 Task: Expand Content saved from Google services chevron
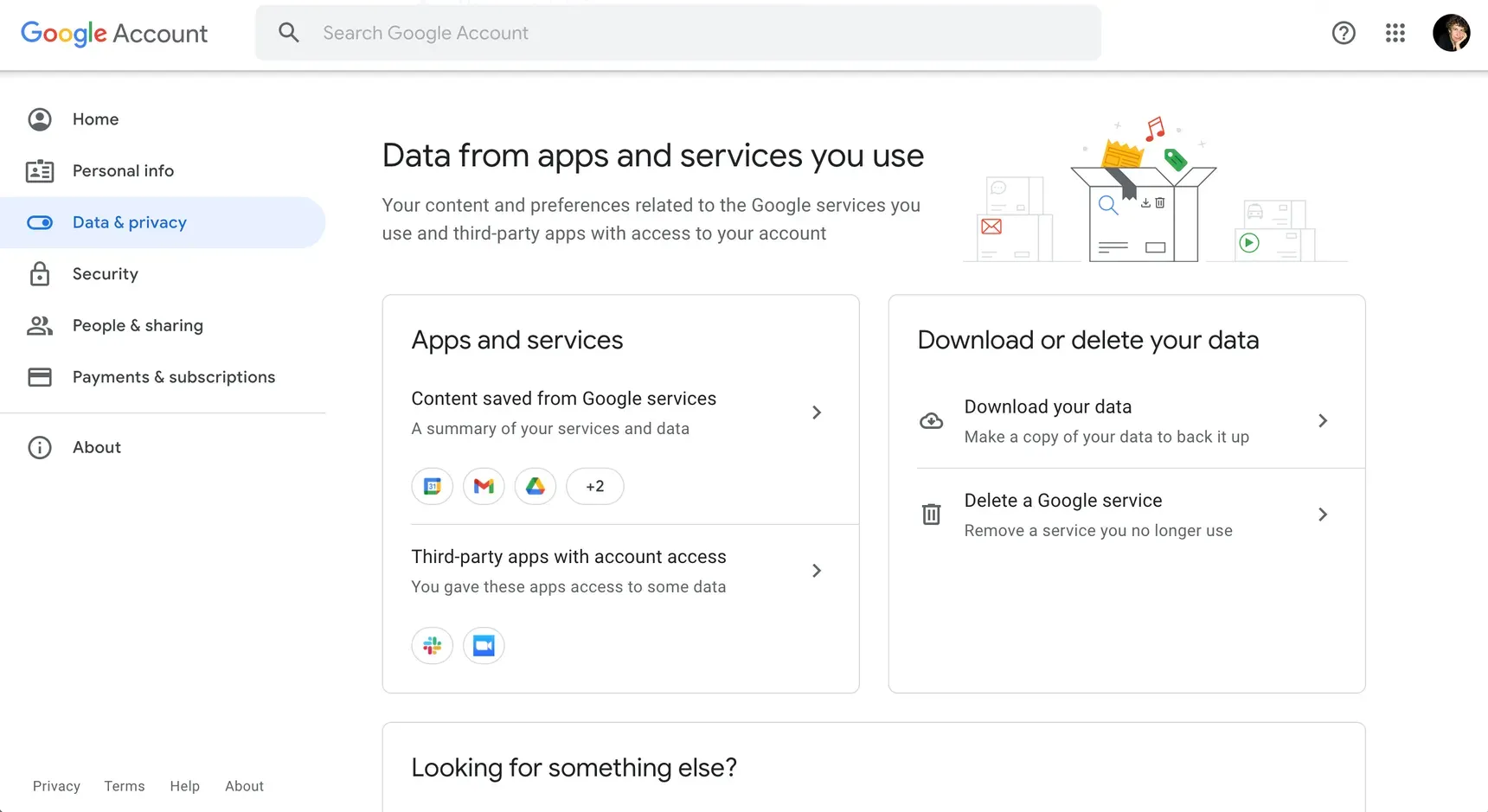click(x=816, y=412)
